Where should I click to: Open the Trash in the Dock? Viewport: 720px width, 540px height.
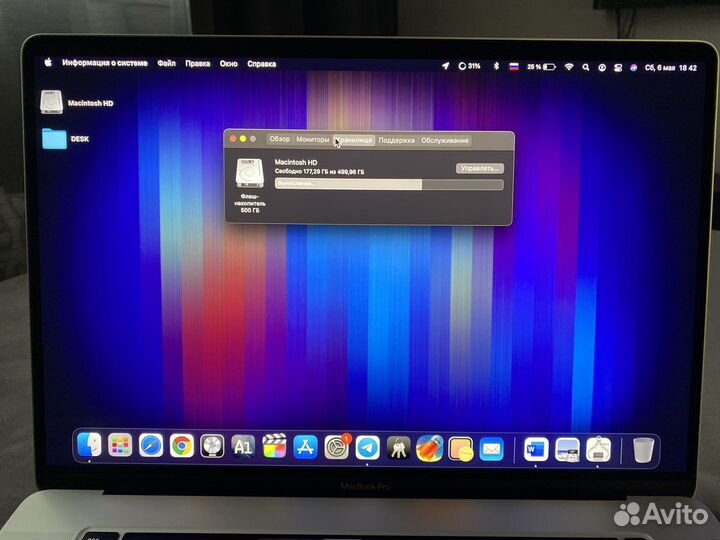643,450
